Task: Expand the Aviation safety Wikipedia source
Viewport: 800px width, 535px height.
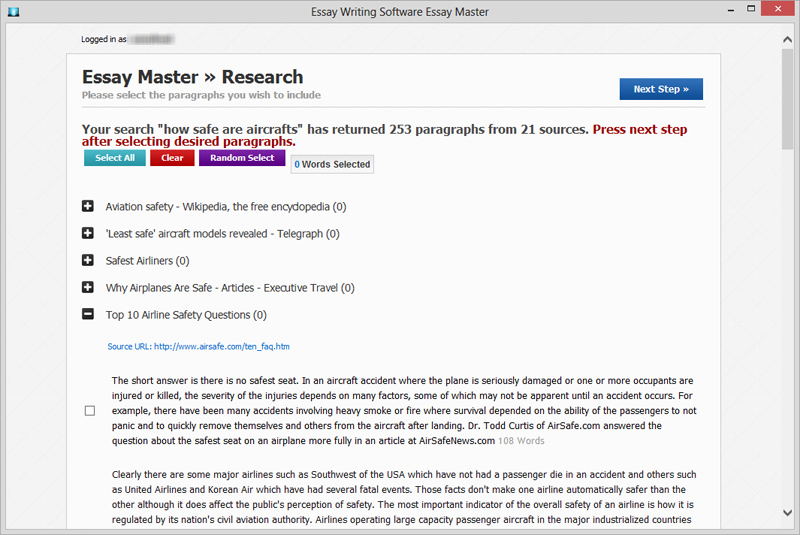Action: point(88,206)
